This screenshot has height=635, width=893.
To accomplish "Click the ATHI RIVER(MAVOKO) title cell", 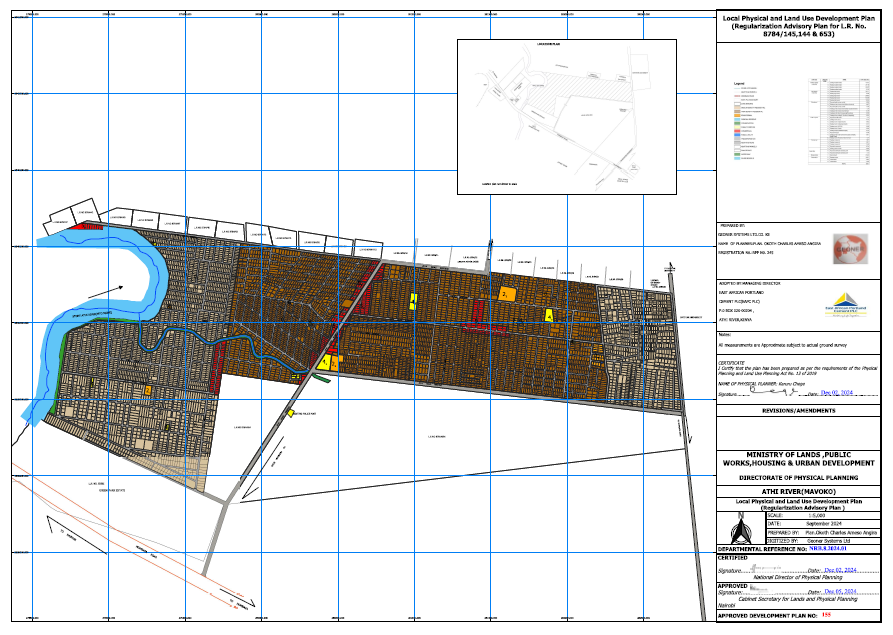I will click(798, 491).
